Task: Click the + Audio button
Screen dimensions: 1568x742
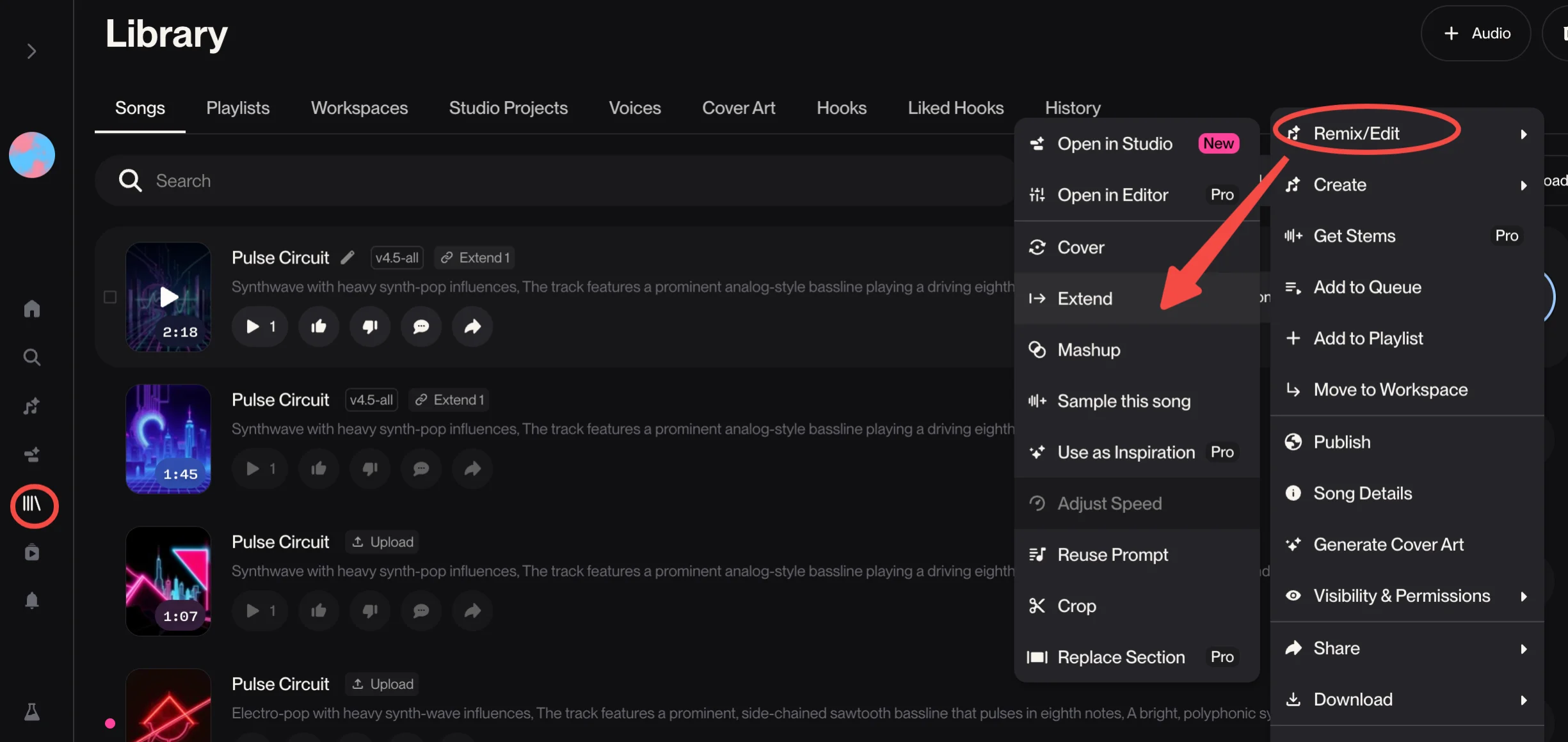Action: coord(1476,33)
